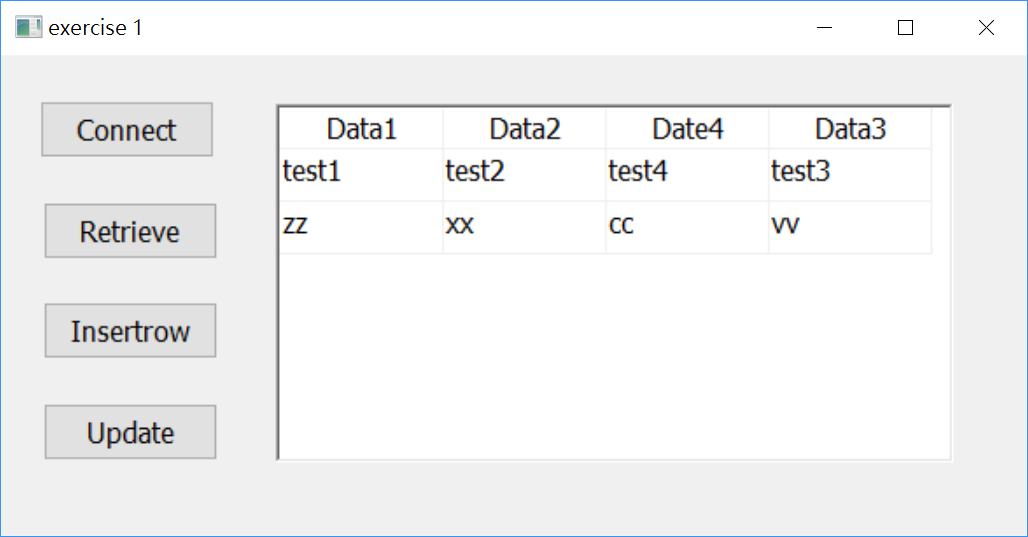Click the Insertrow button
This screenshot has height=537, width=1028.
(x=130, y=331)
